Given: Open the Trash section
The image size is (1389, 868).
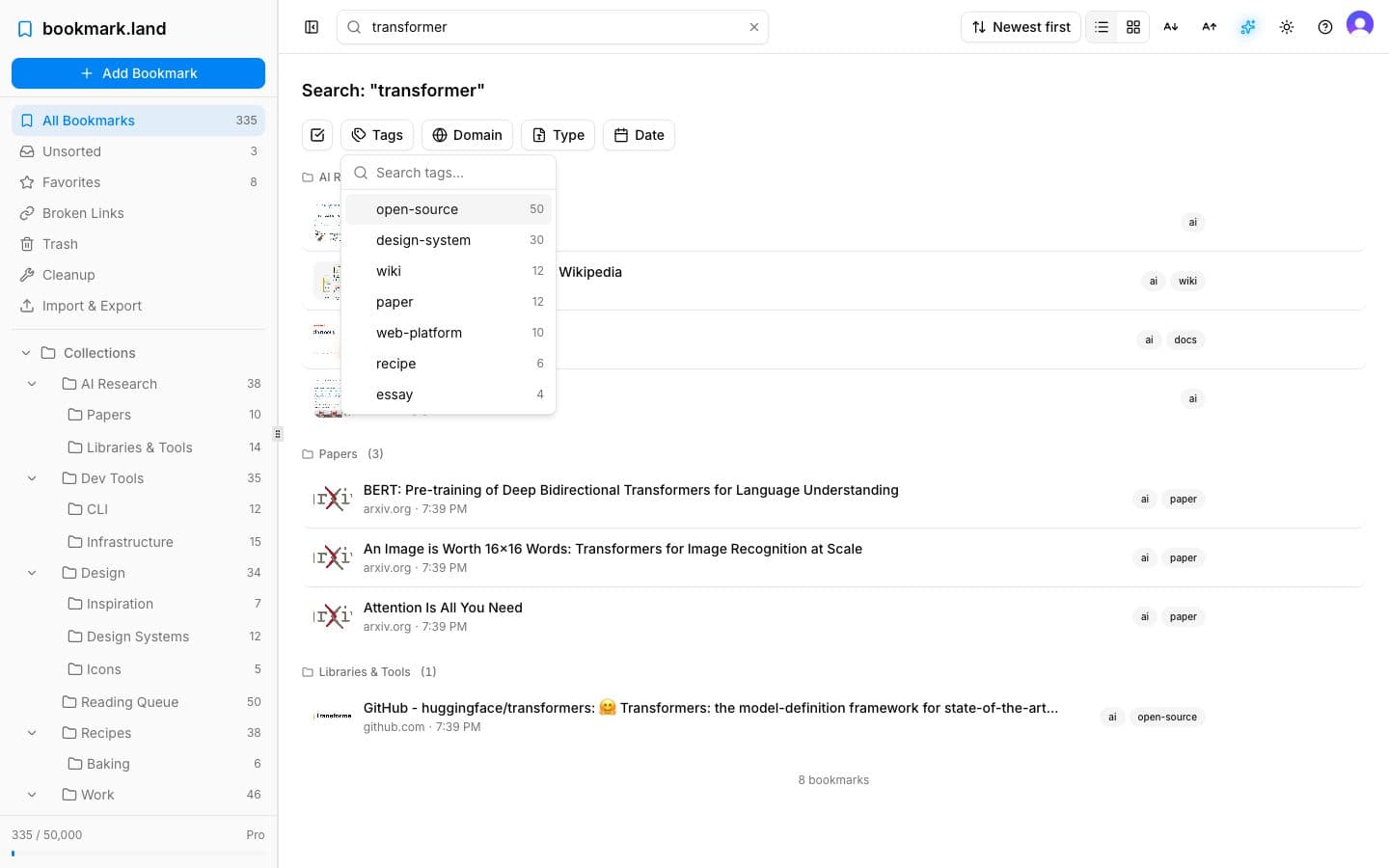Looking at the screenshot, I should (138, 244).
